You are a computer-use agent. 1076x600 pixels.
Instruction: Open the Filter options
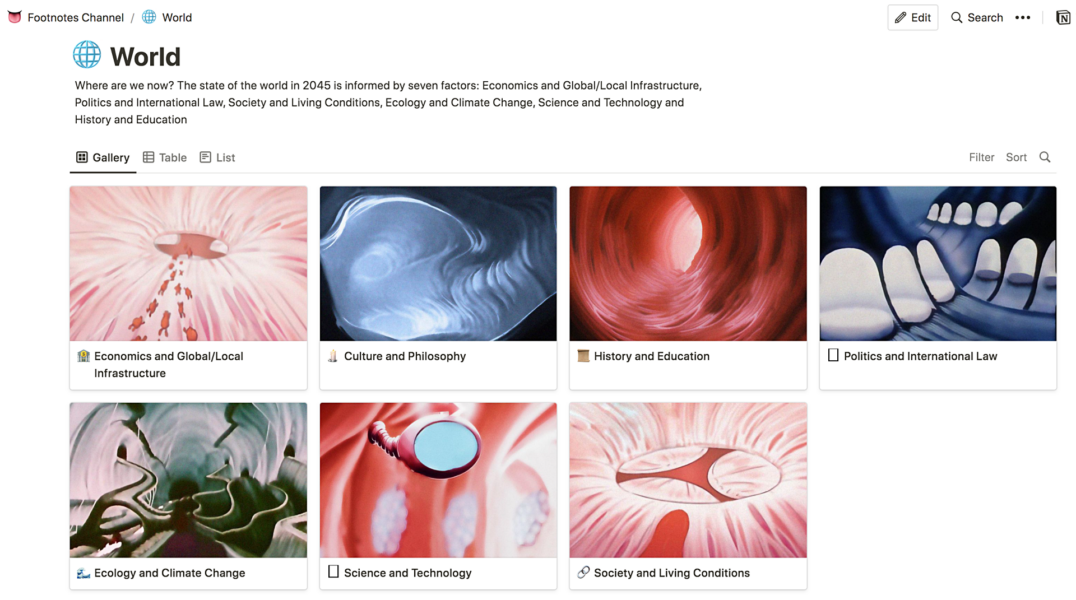[981, 157]
